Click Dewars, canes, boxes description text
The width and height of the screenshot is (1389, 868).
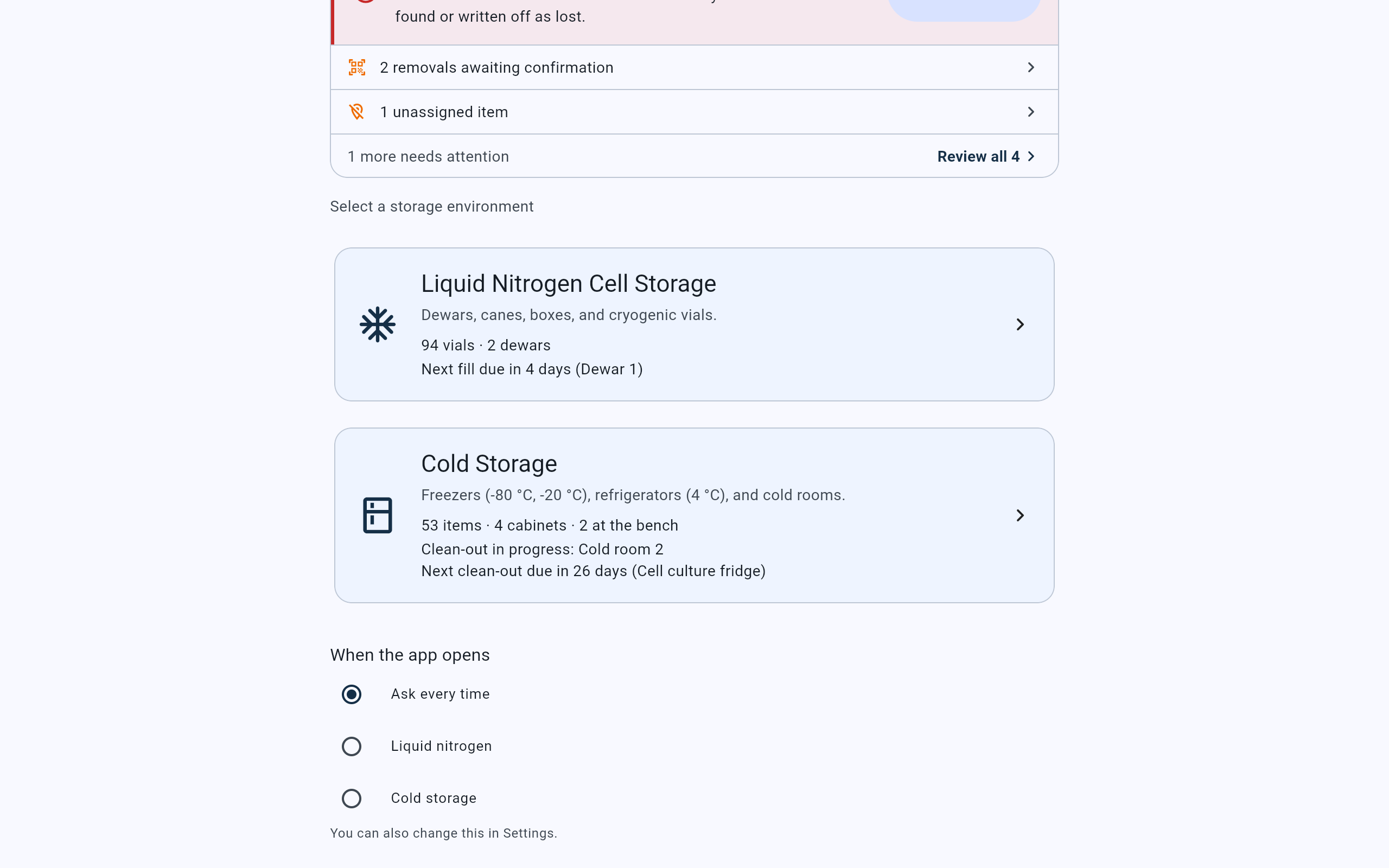(569, 315)
